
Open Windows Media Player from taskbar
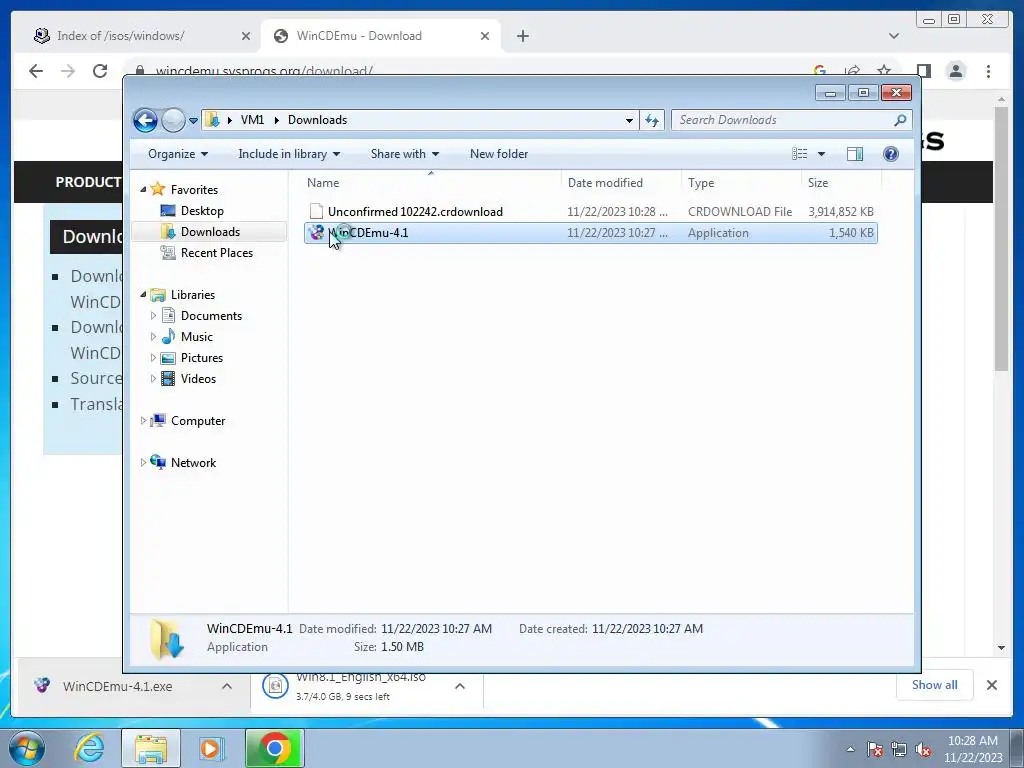click(x=210, y=748)
